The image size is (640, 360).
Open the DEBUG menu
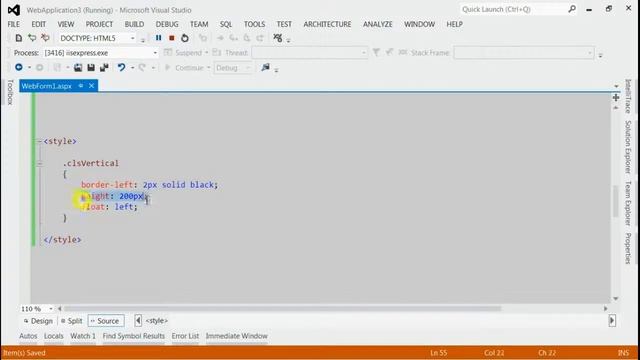pos(167,24)
